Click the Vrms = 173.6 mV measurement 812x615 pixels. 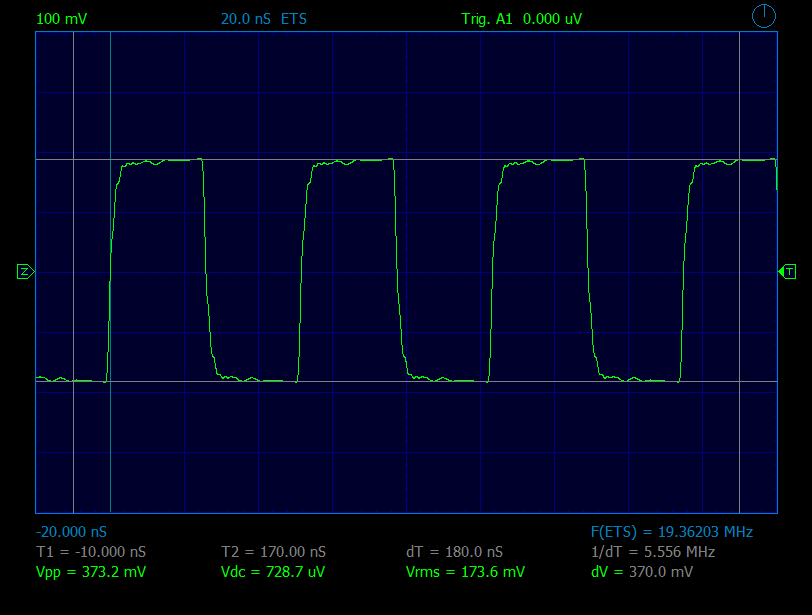(x=465, y=572)
